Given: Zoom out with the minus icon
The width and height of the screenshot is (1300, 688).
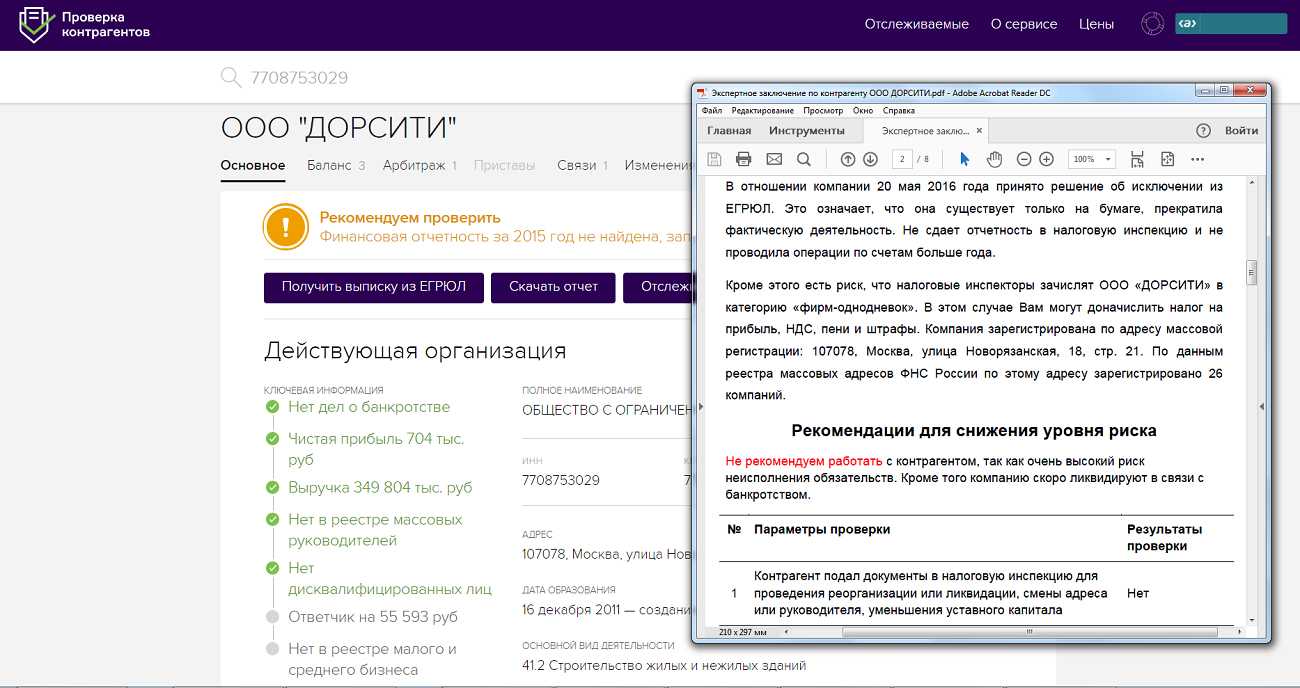Looking at the screenshot, I should pos(1024,159).
